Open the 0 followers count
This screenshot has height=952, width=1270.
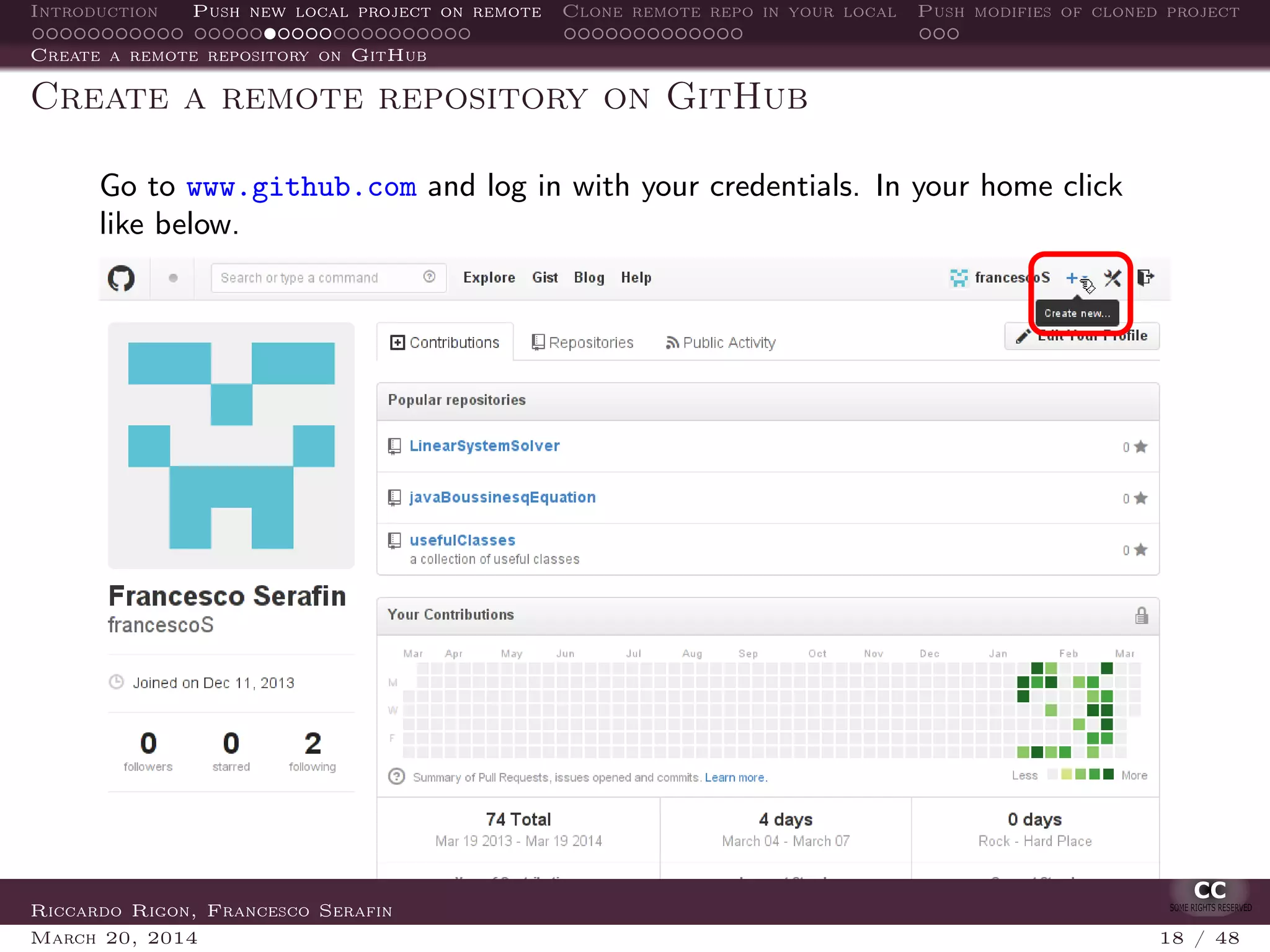pyautogui.click(x=148, y=751)
